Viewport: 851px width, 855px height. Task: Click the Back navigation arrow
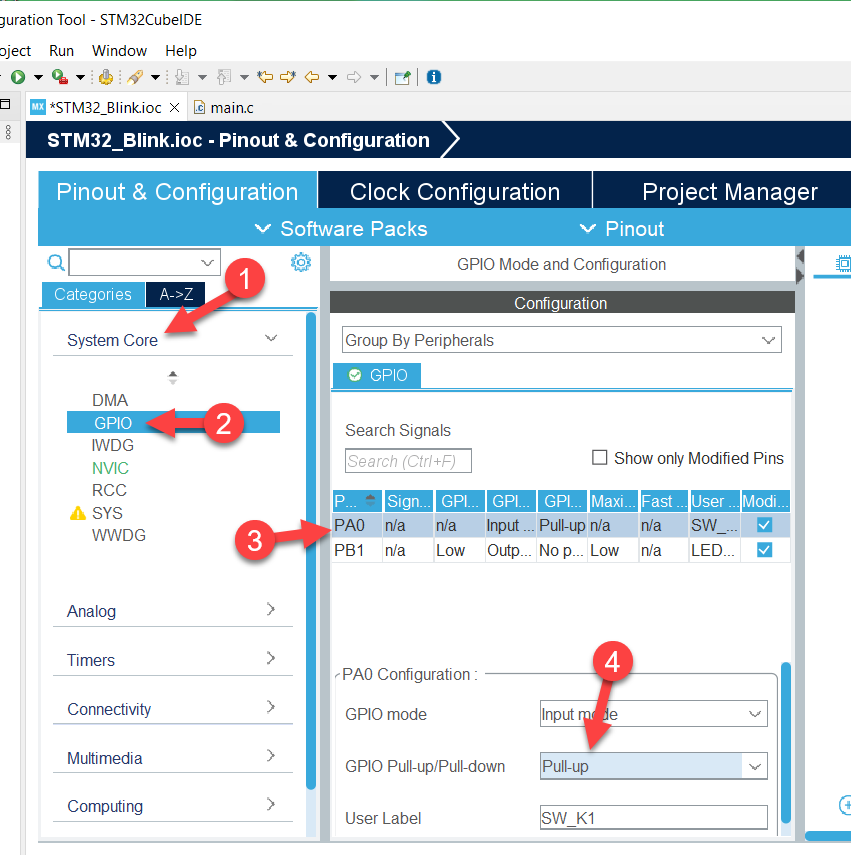312,77
